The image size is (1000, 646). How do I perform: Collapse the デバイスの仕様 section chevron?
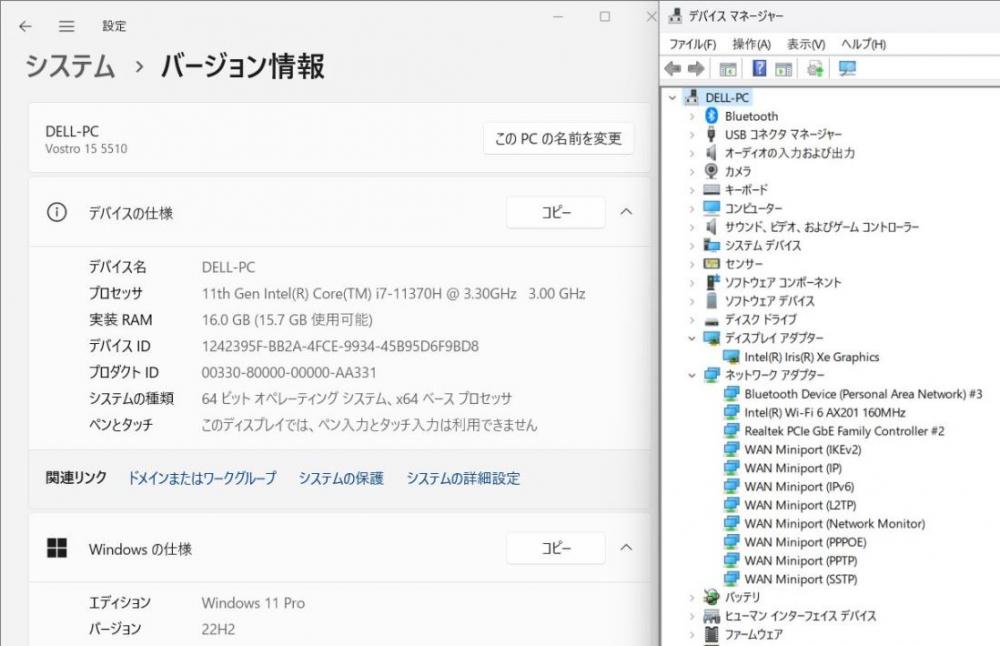tap(626, 212)
